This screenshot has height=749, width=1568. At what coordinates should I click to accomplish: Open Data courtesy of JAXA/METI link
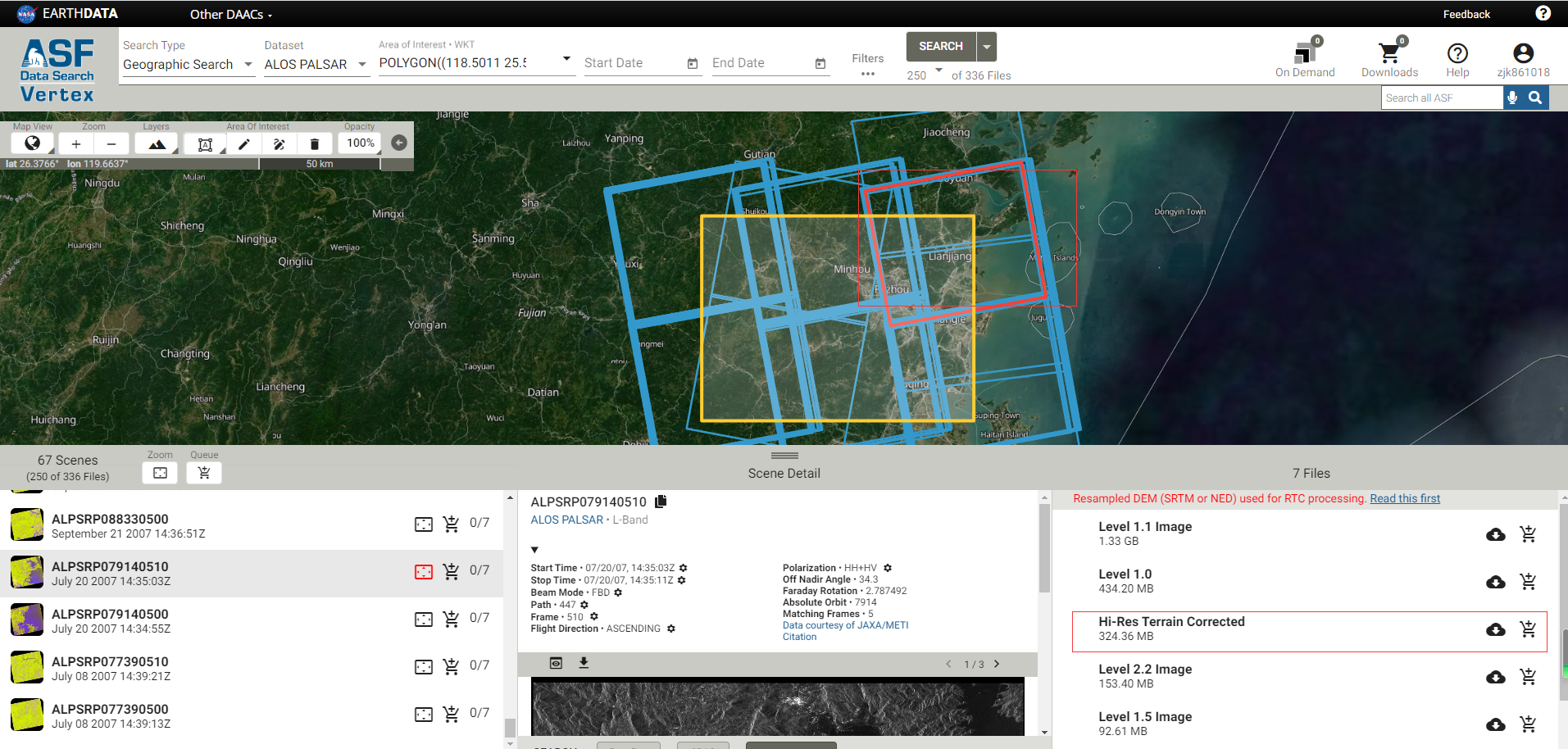845,625
